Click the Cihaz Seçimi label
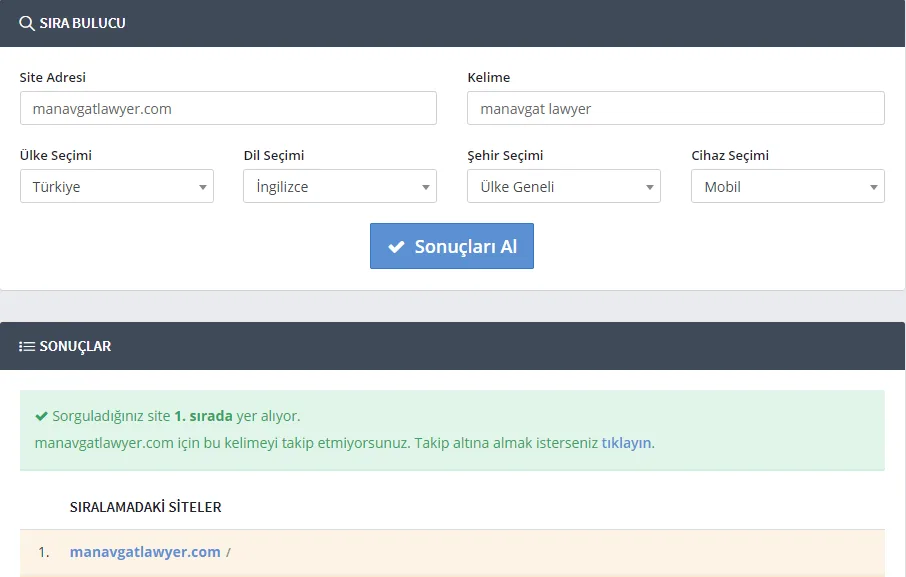906x577 pixels. point(730,155)
